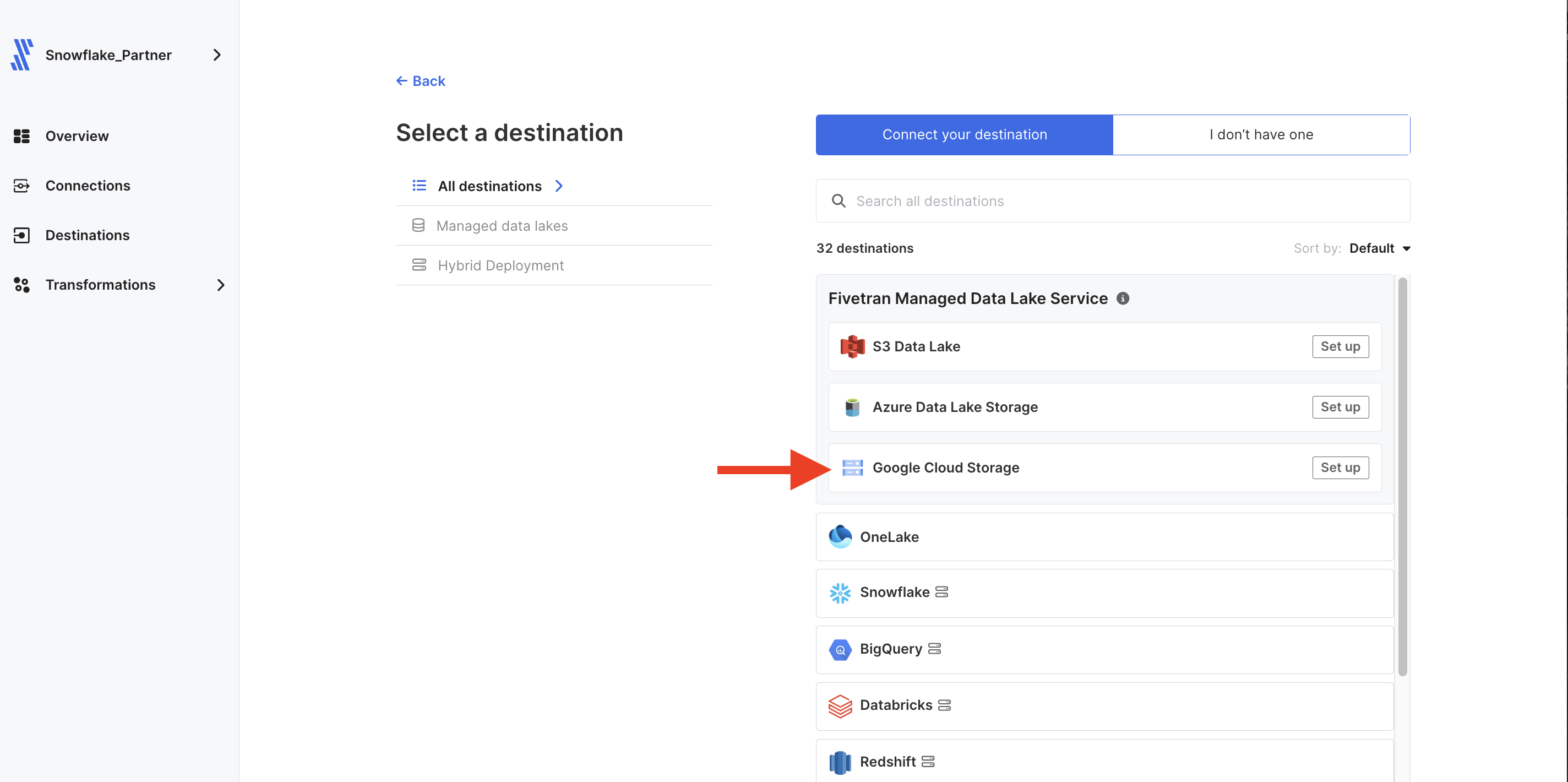
Task: Focus the Search all destinations field
Action: (1113, 201)
